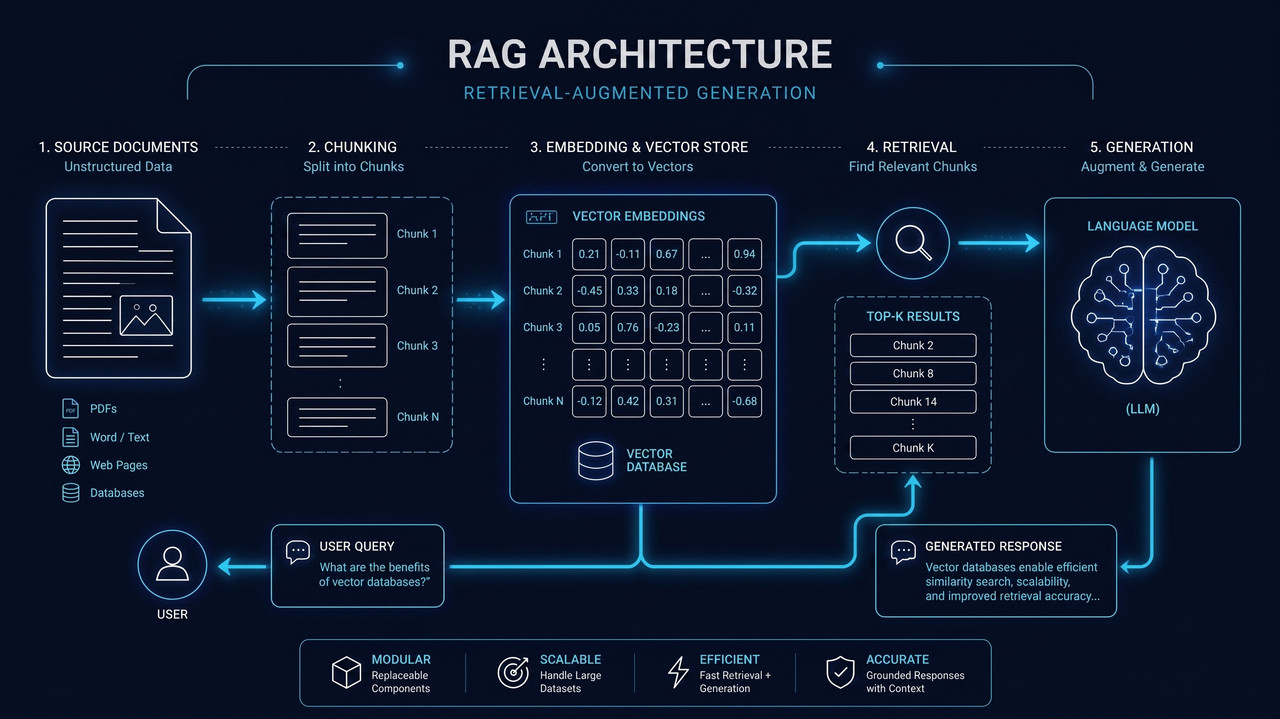Click the 4. Retrieval step heading
Screen dimensions: 1280x719
point(912,147)
